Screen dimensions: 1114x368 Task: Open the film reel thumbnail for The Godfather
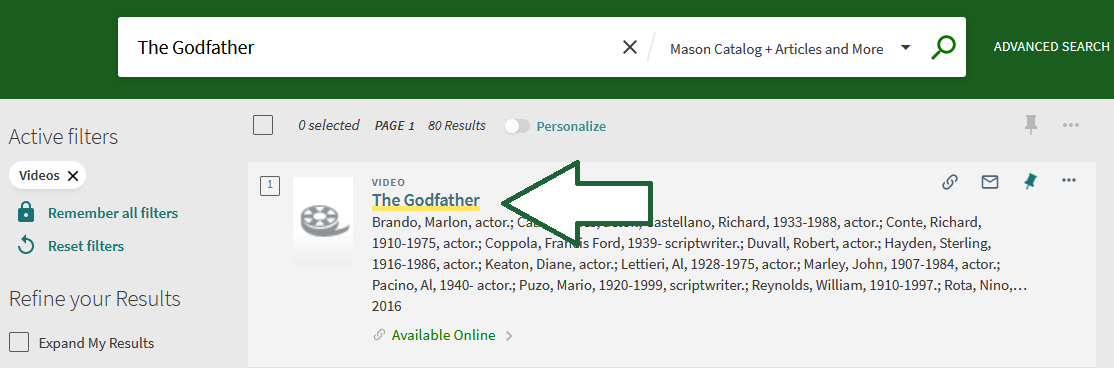[x=323, y=221]
